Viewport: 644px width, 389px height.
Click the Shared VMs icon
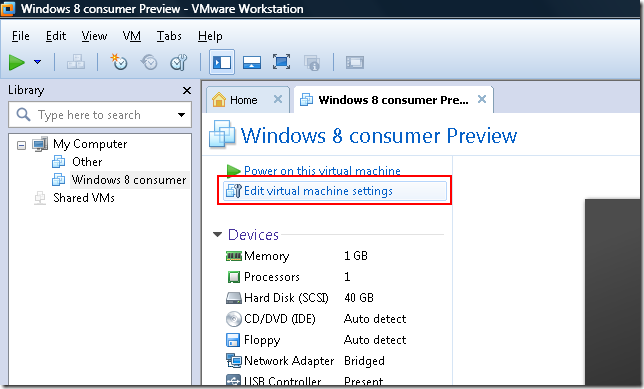[x=40, y=198]
